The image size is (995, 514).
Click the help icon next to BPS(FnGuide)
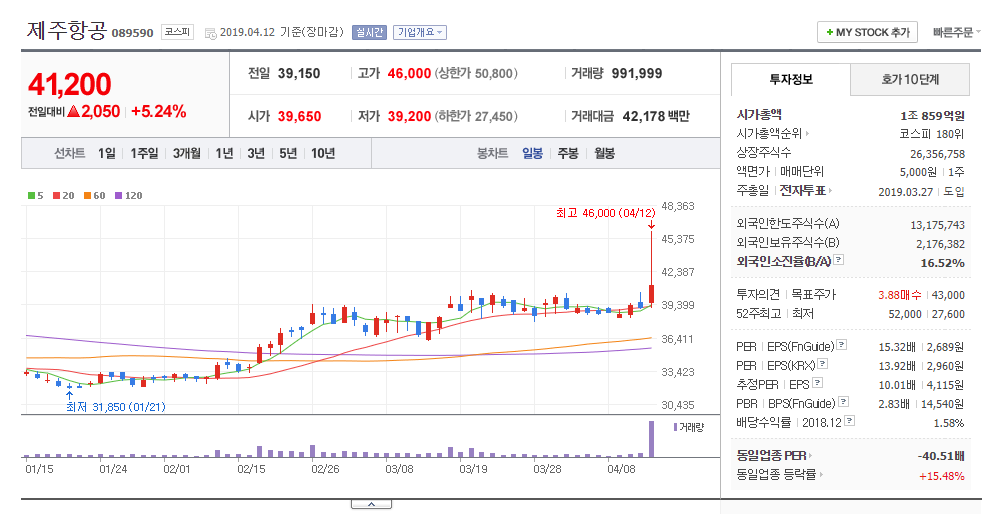[843, 402]
